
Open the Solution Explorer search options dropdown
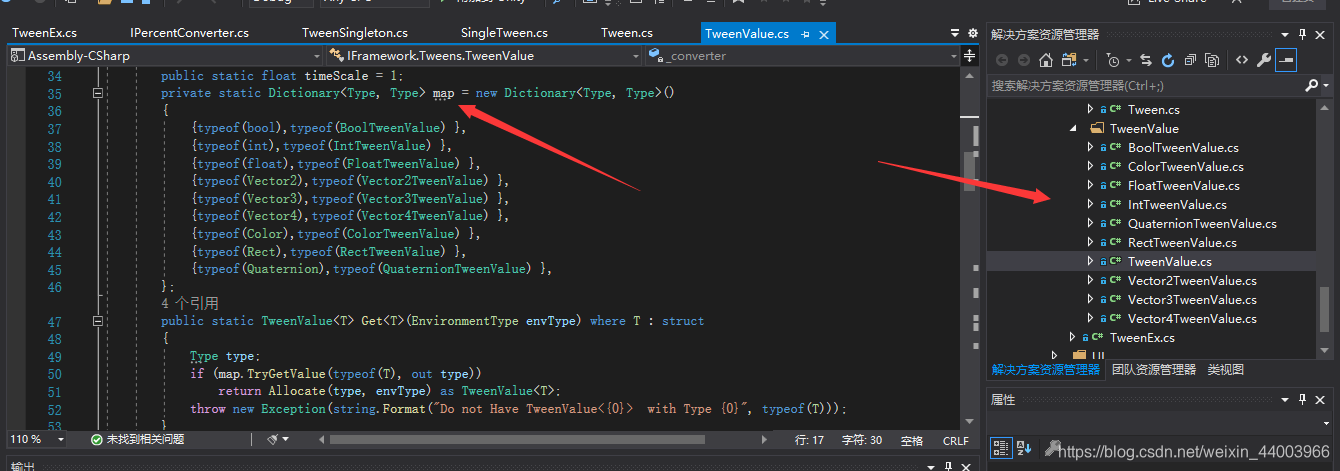[x=1325, y=86]
